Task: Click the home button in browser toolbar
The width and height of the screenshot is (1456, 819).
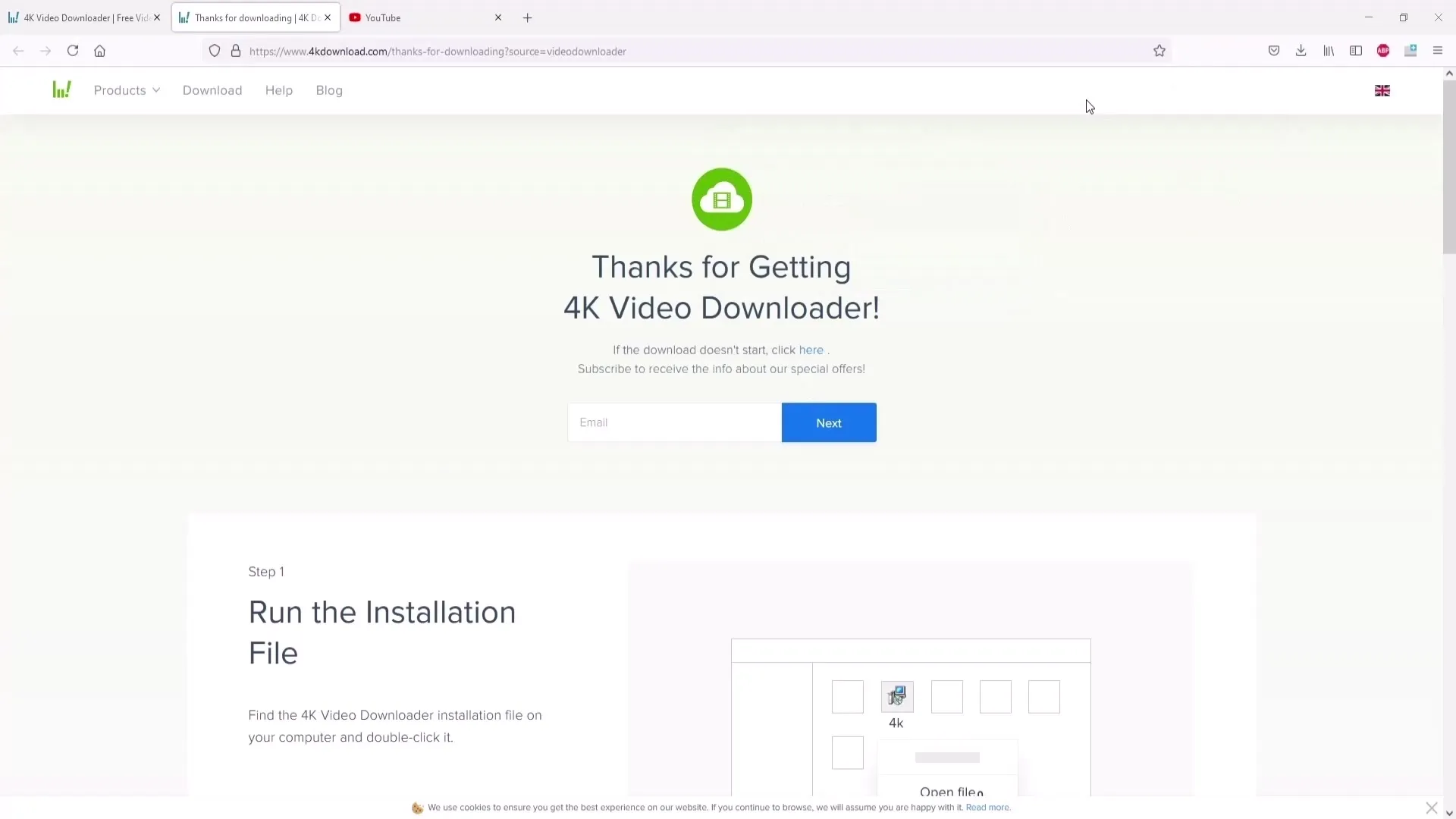Action: [99, 51]
